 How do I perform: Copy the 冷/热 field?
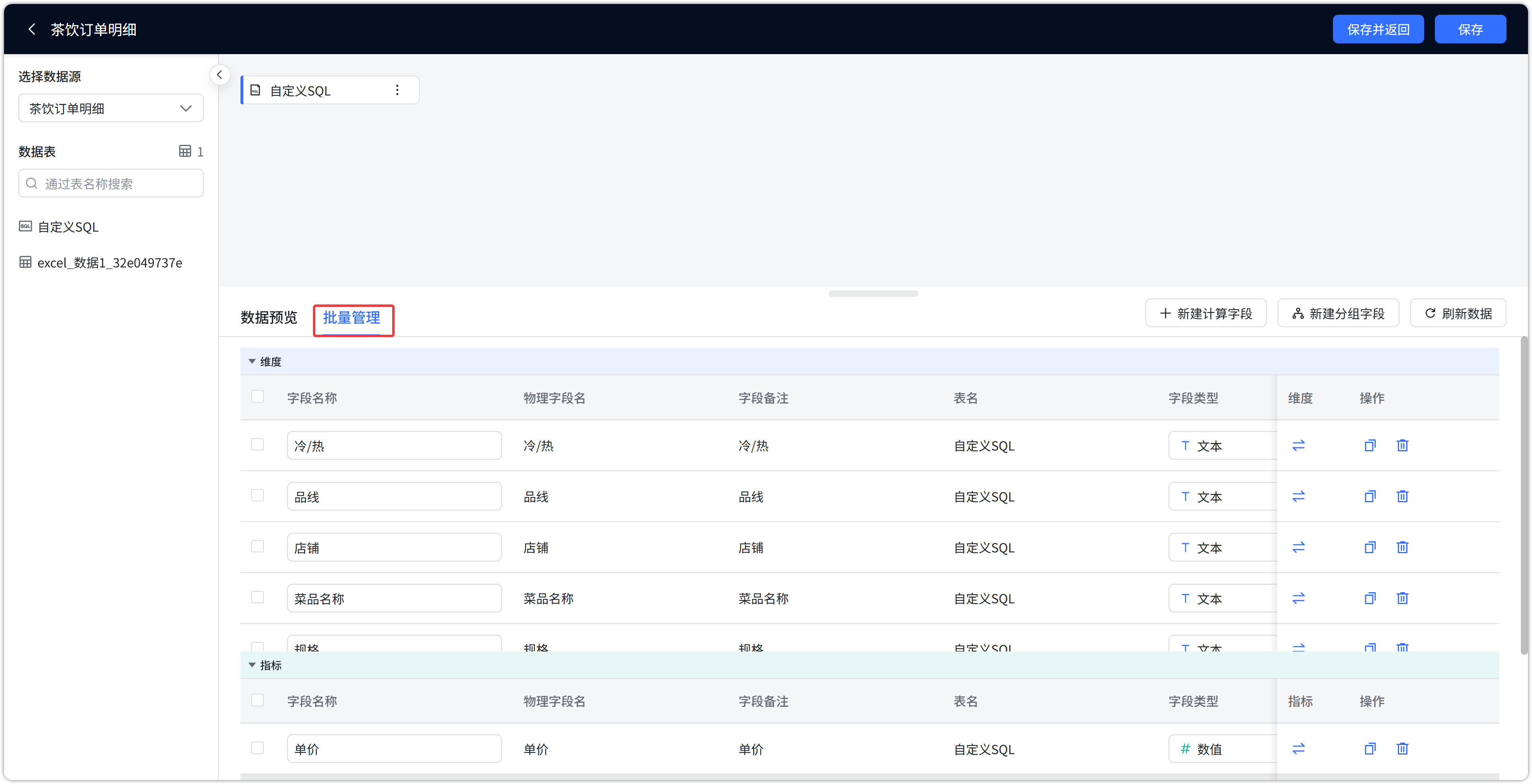pos(1370,445)
